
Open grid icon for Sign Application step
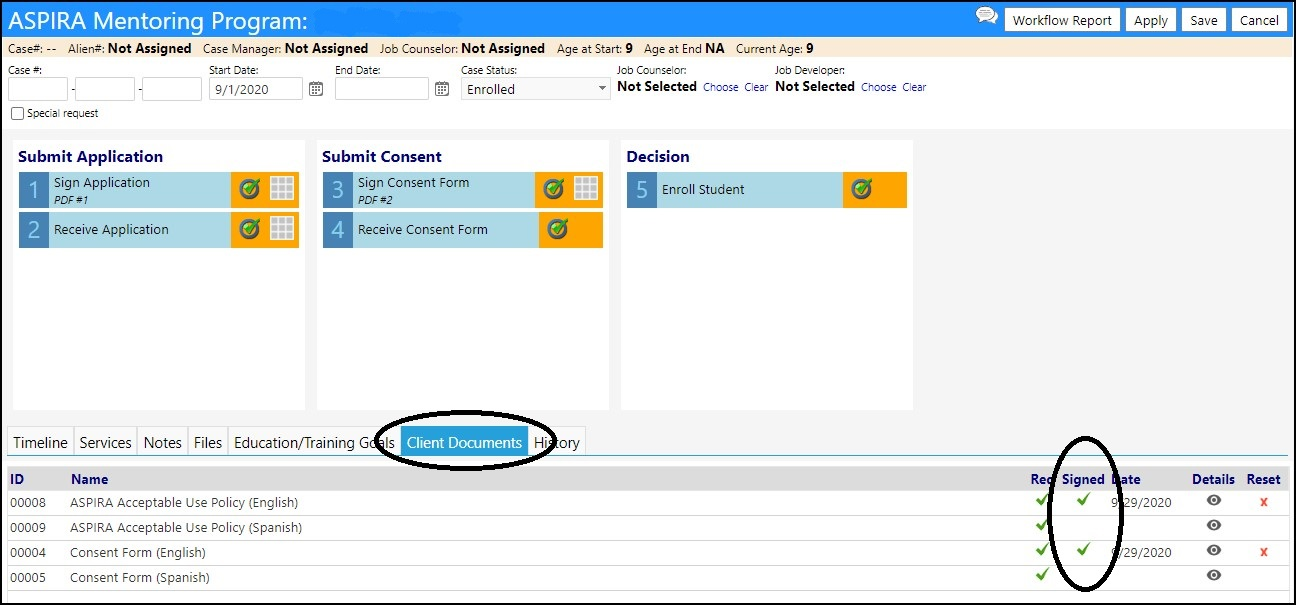click(x=282, y=188)
